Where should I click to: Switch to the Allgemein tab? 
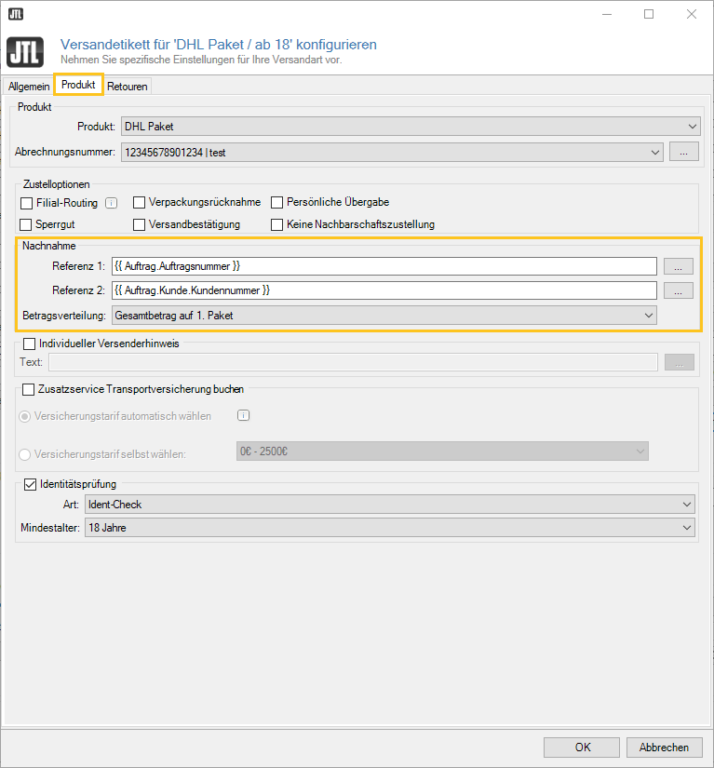coord(29,86)
